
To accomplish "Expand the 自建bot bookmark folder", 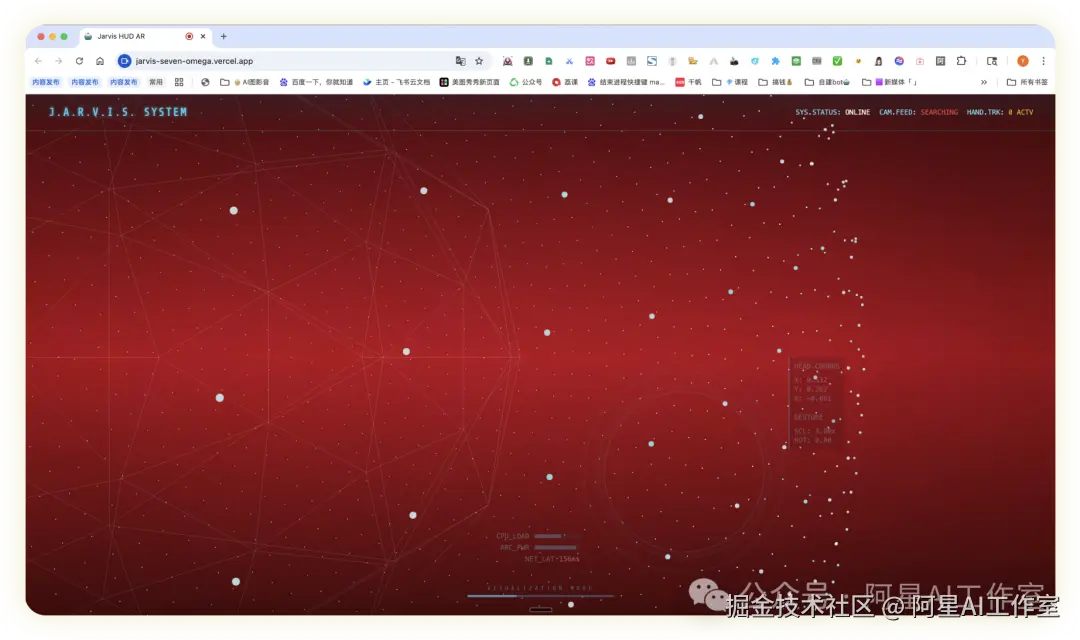I will click(828, 82).
